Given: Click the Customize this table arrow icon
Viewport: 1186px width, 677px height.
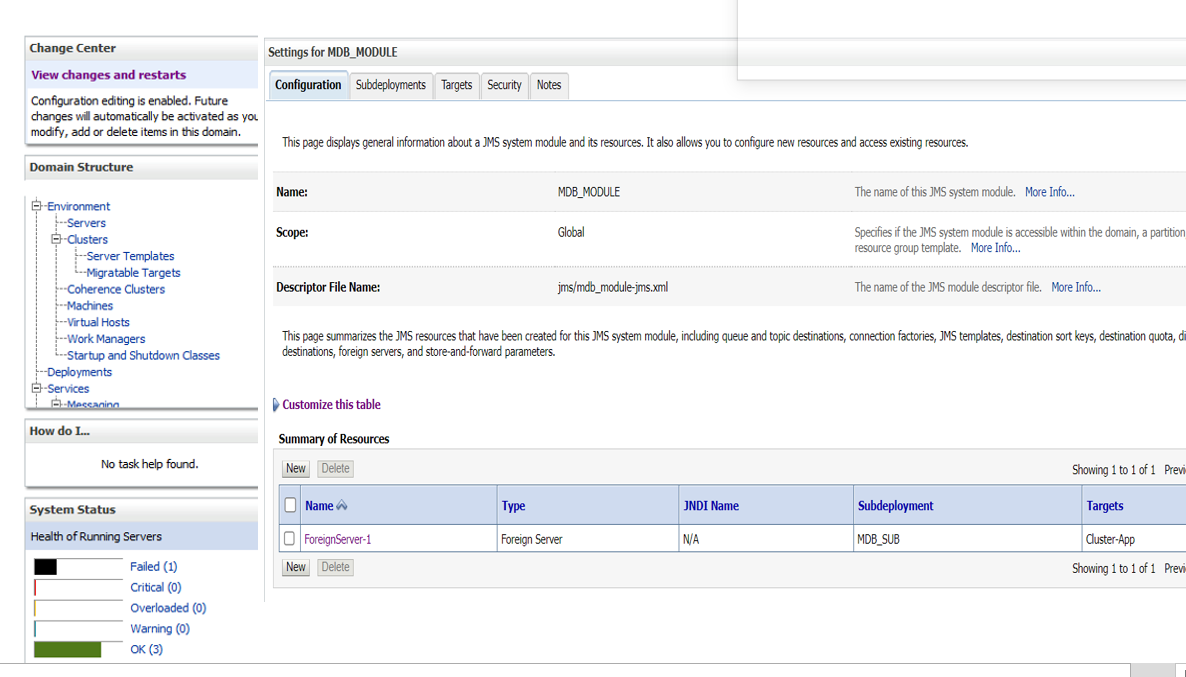Looking at the screenshot, I should coord(276,405).
